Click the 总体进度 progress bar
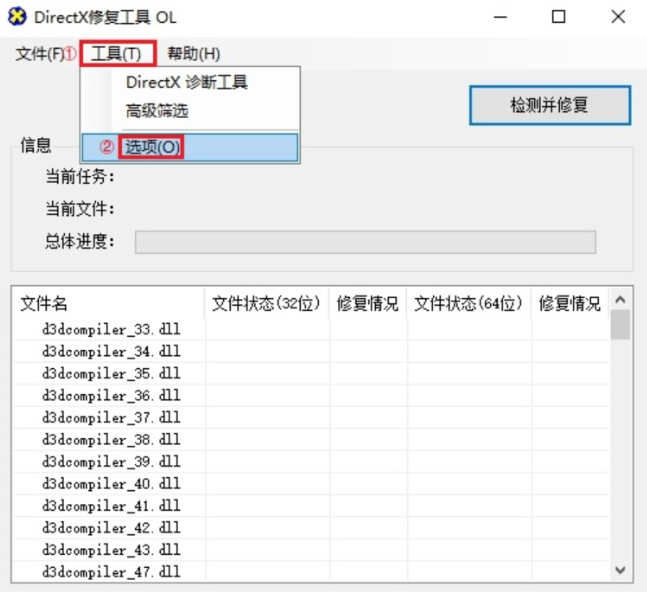 click(365, 242)
